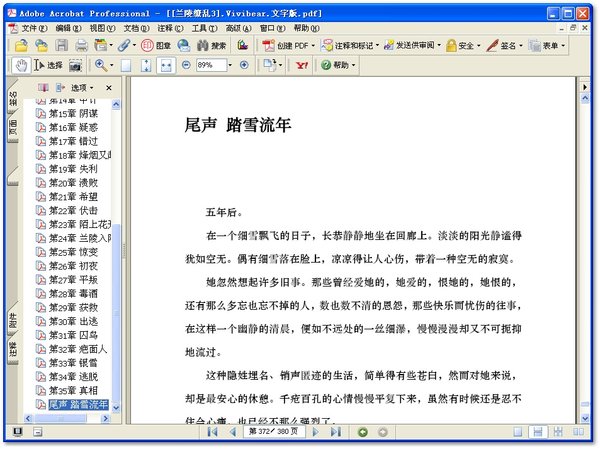Open the 高级 menu
Image resolution: width=600 pixels, height=449 pixels.
238,28
